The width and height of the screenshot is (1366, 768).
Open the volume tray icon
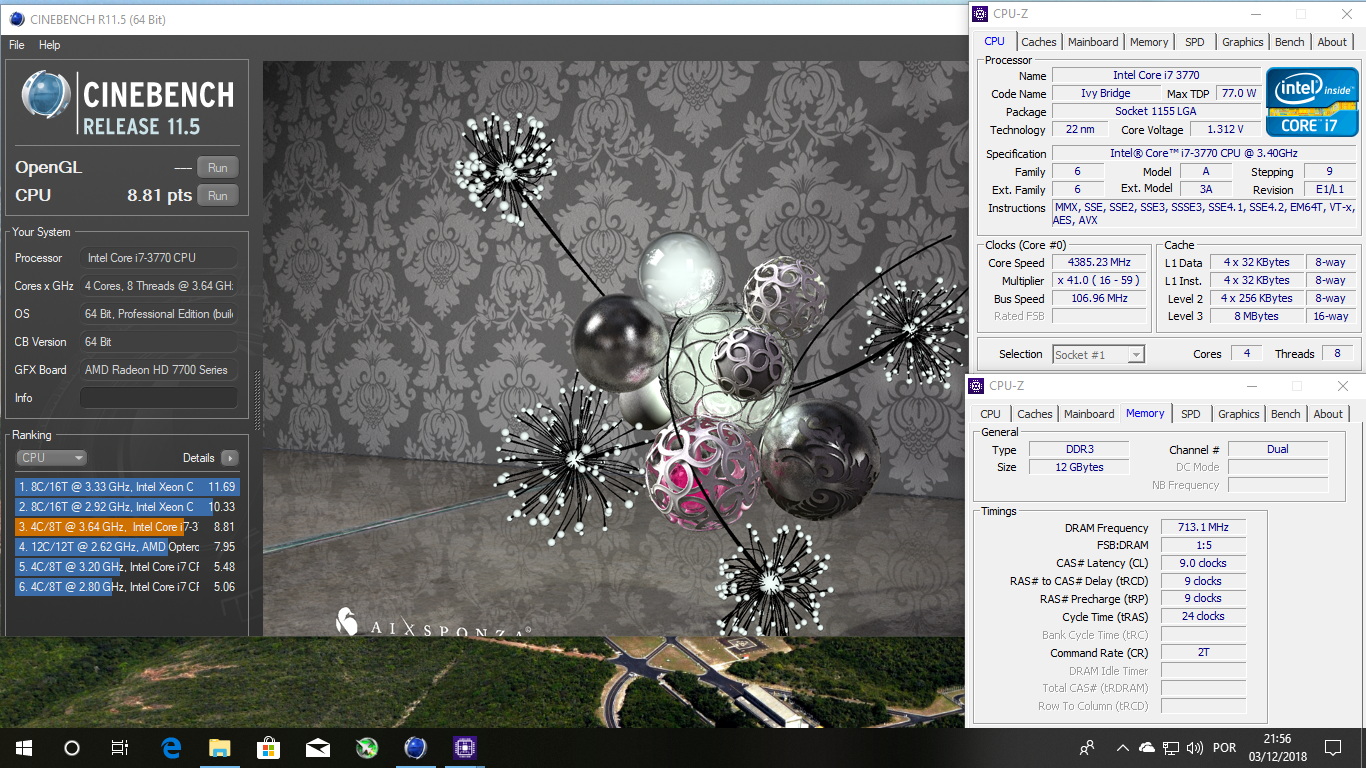coord(1193,748)
